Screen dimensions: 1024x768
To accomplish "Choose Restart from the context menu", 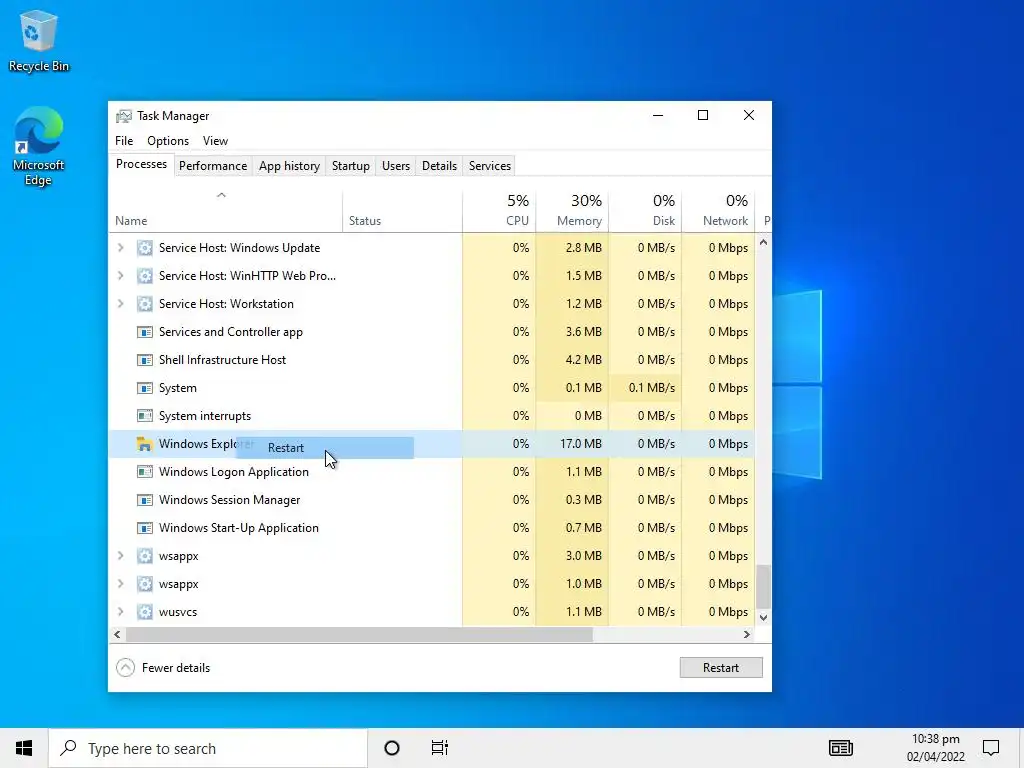I will pos(325,448).
